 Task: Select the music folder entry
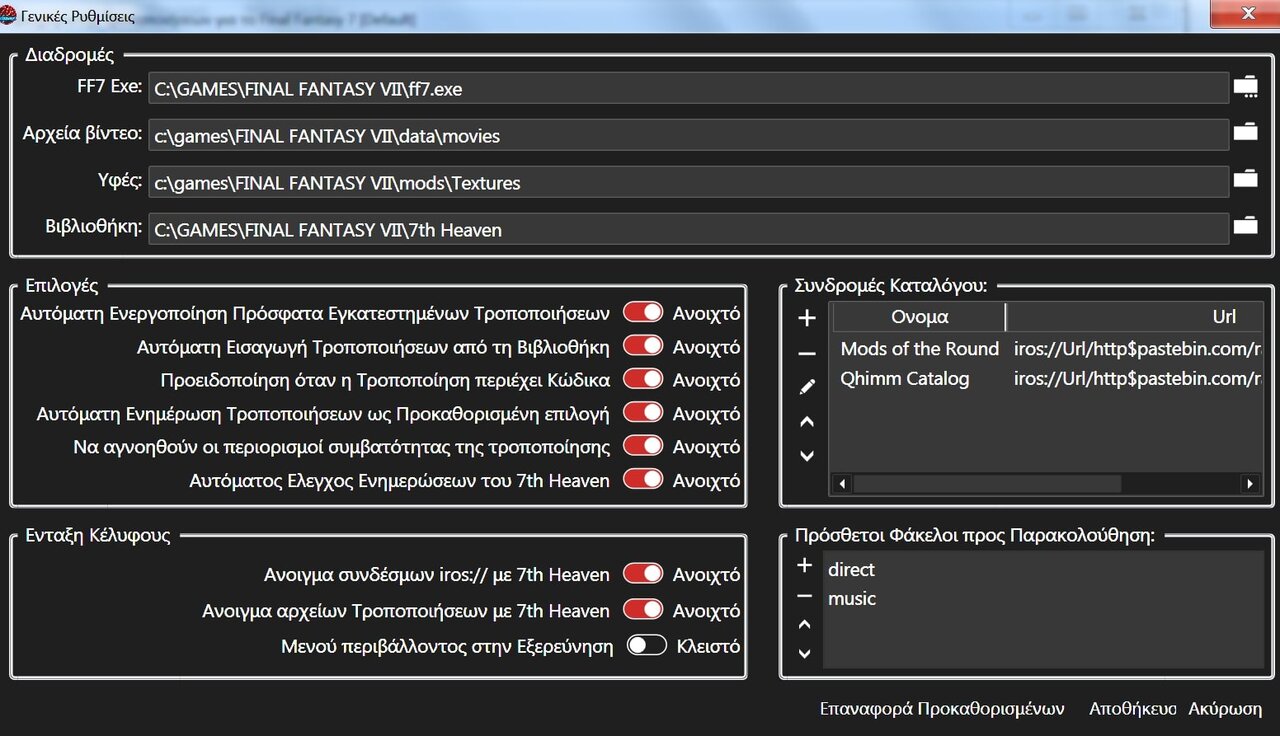pos(851,599)
